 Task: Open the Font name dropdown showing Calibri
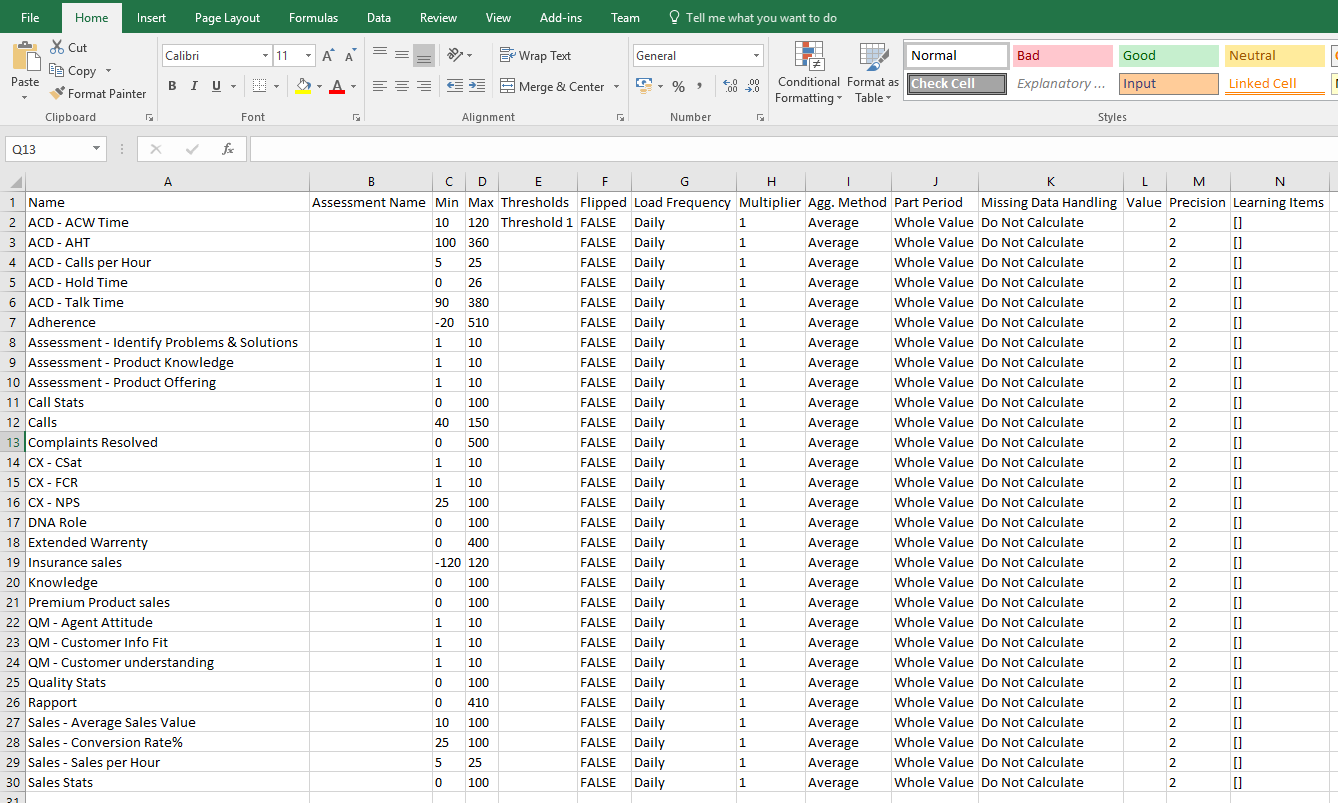point(265,56)
